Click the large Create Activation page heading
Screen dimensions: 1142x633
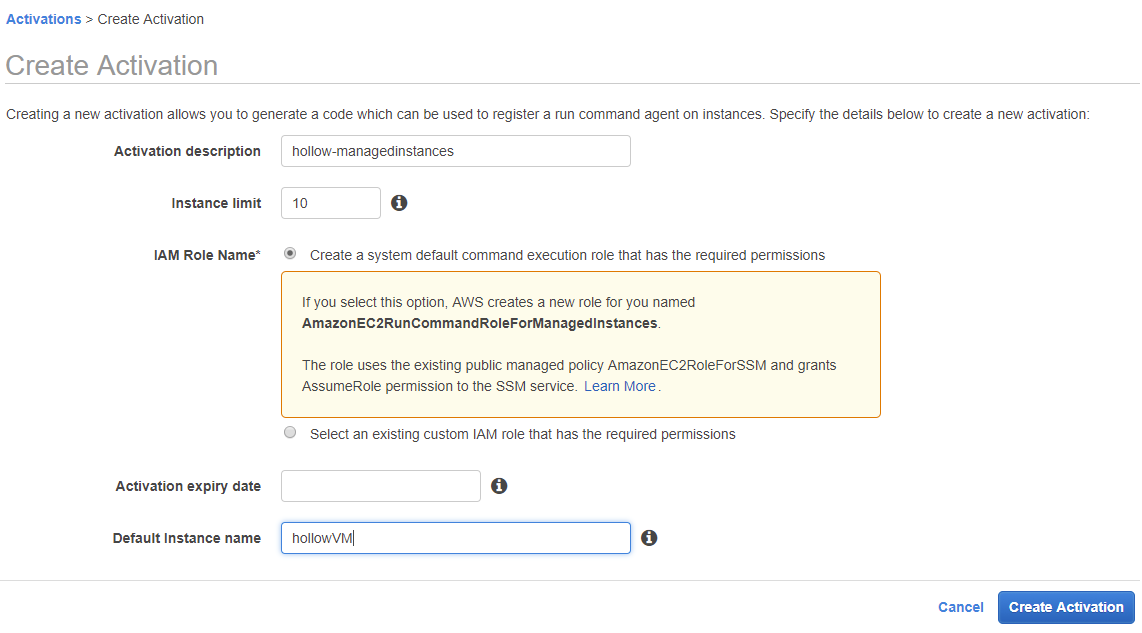click(112, 65)
